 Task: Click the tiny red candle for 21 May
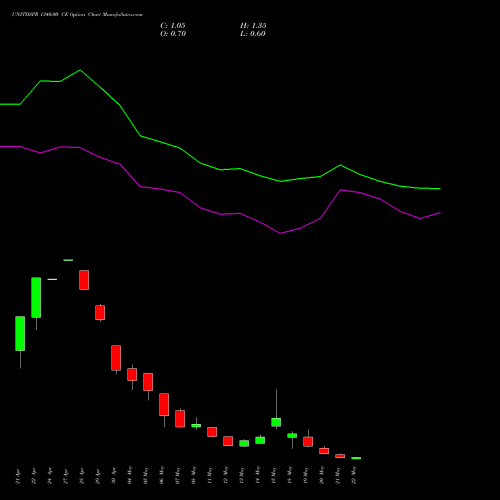tap(340, 456)
